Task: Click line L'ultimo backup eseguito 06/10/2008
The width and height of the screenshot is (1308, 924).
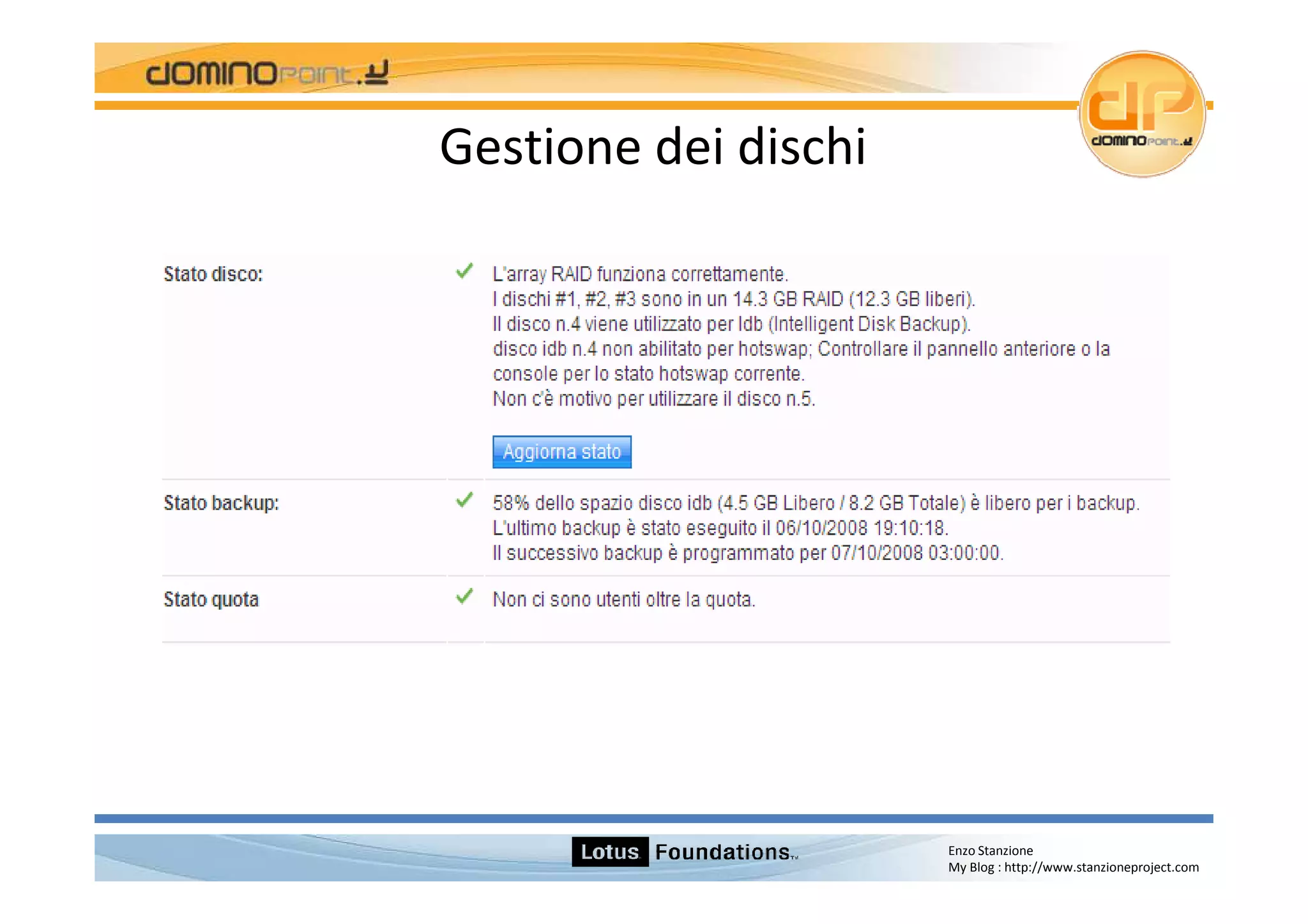Action: point(720,528)
